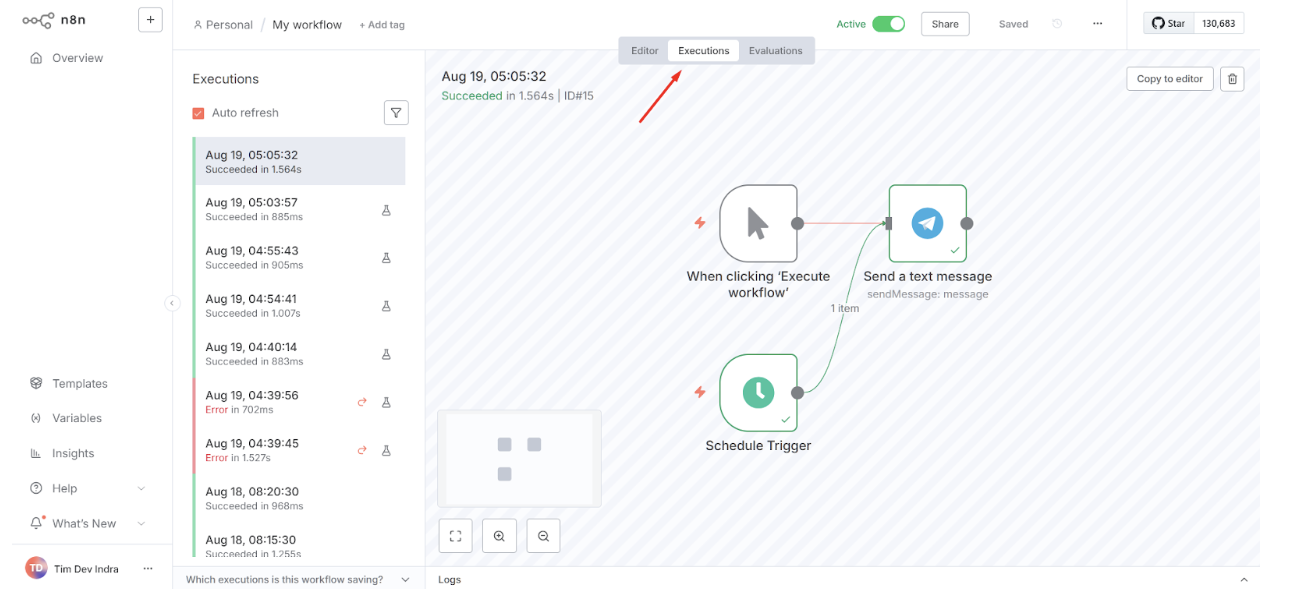Click the Share button
This screenshot has height=608, width=1300.
[945, 24]
